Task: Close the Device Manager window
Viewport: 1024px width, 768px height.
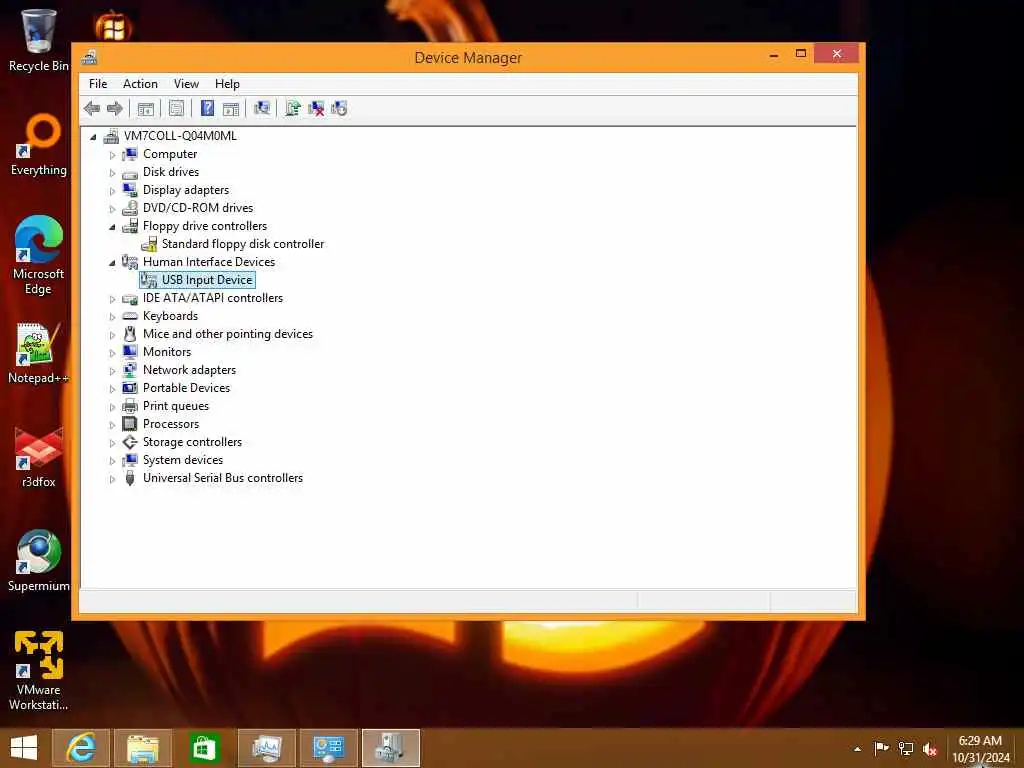Action: pyautogui.click(x=837, y=54)
